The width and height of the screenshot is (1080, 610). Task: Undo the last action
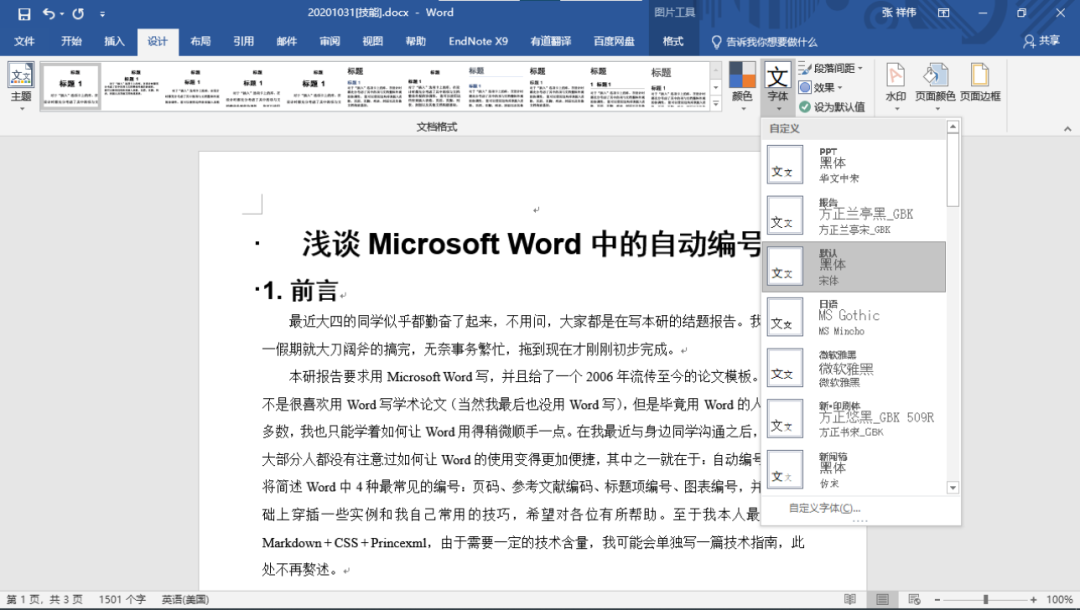[48, 13]
